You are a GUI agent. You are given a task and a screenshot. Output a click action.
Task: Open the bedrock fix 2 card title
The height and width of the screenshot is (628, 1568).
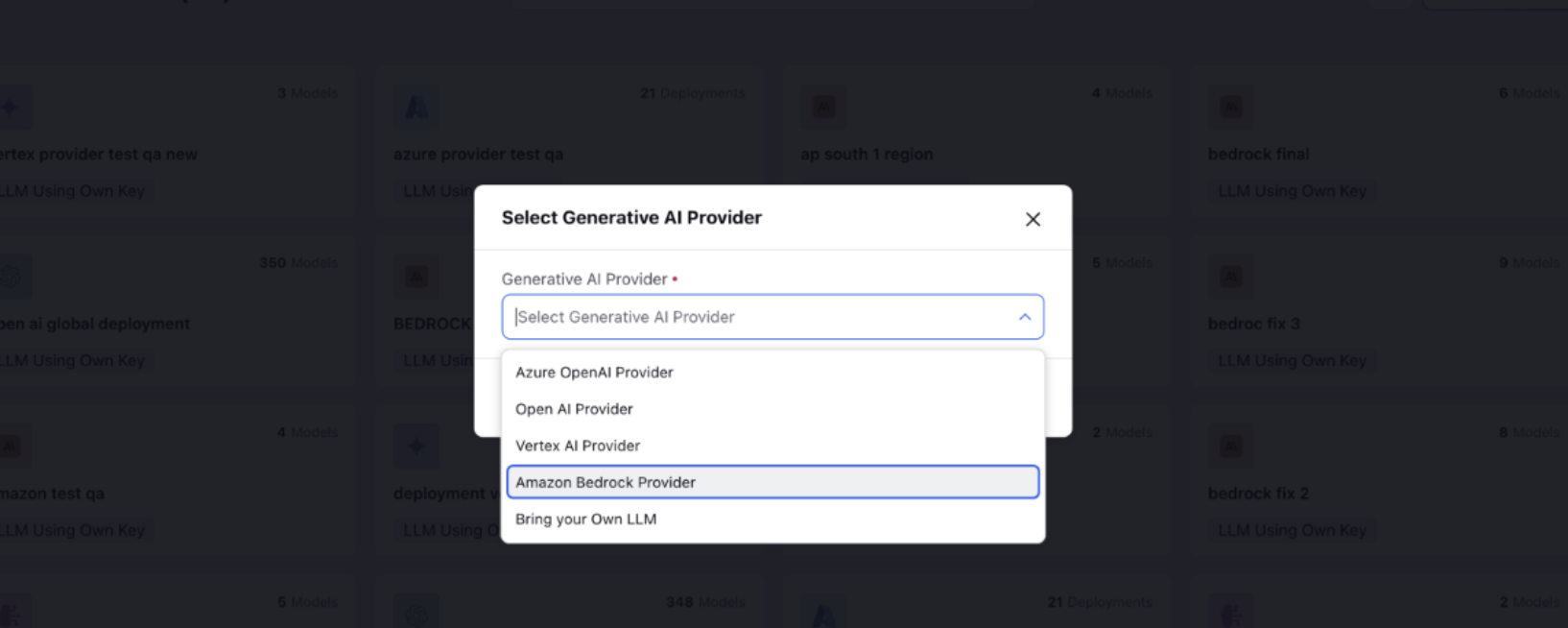click(x=1258, y=494)
